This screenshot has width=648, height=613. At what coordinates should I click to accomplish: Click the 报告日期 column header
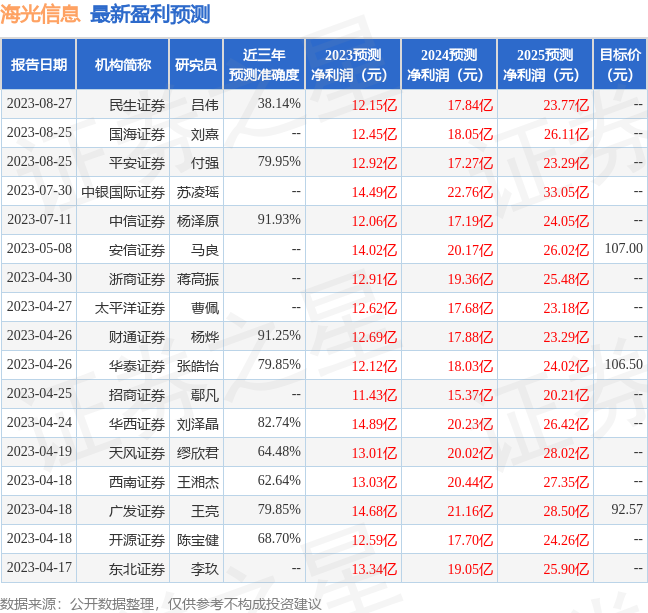(x=39, y=65)
